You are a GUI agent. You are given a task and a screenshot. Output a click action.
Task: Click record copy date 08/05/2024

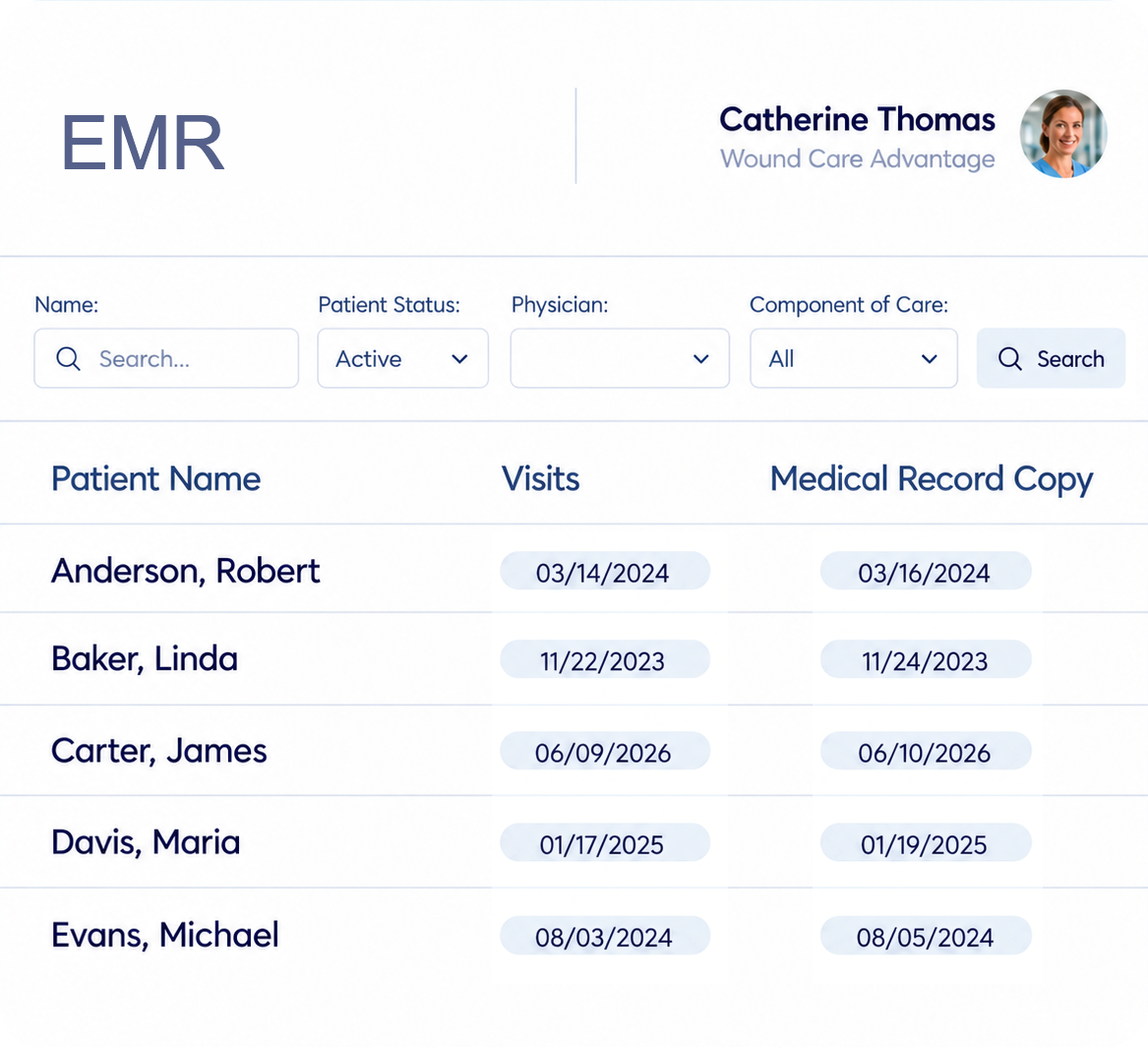click(x=926, y=935)
